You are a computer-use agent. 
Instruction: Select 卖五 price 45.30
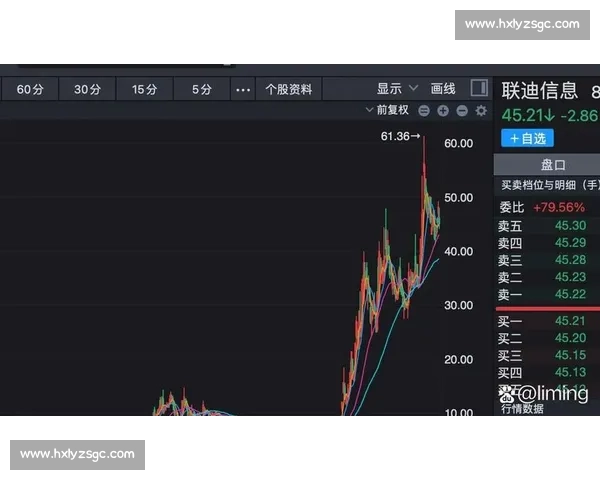570,225
